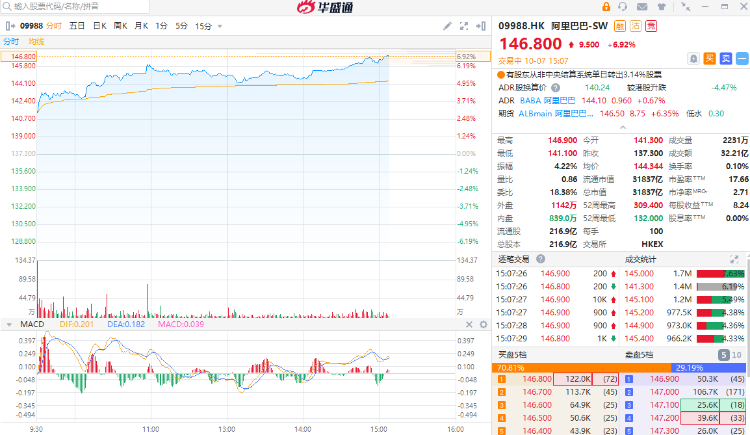
Task: Select bid level 1 price 146.800
Action: point(537,379)
